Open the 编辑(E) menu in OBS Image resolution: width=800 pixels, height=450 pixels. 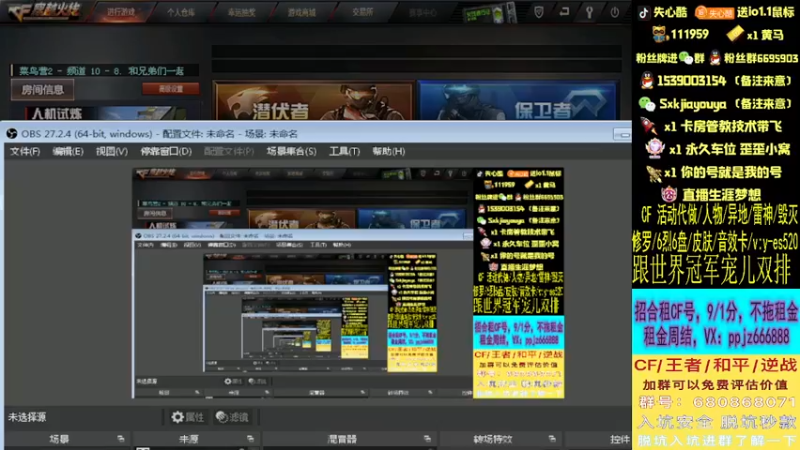(x=67, y=152)
